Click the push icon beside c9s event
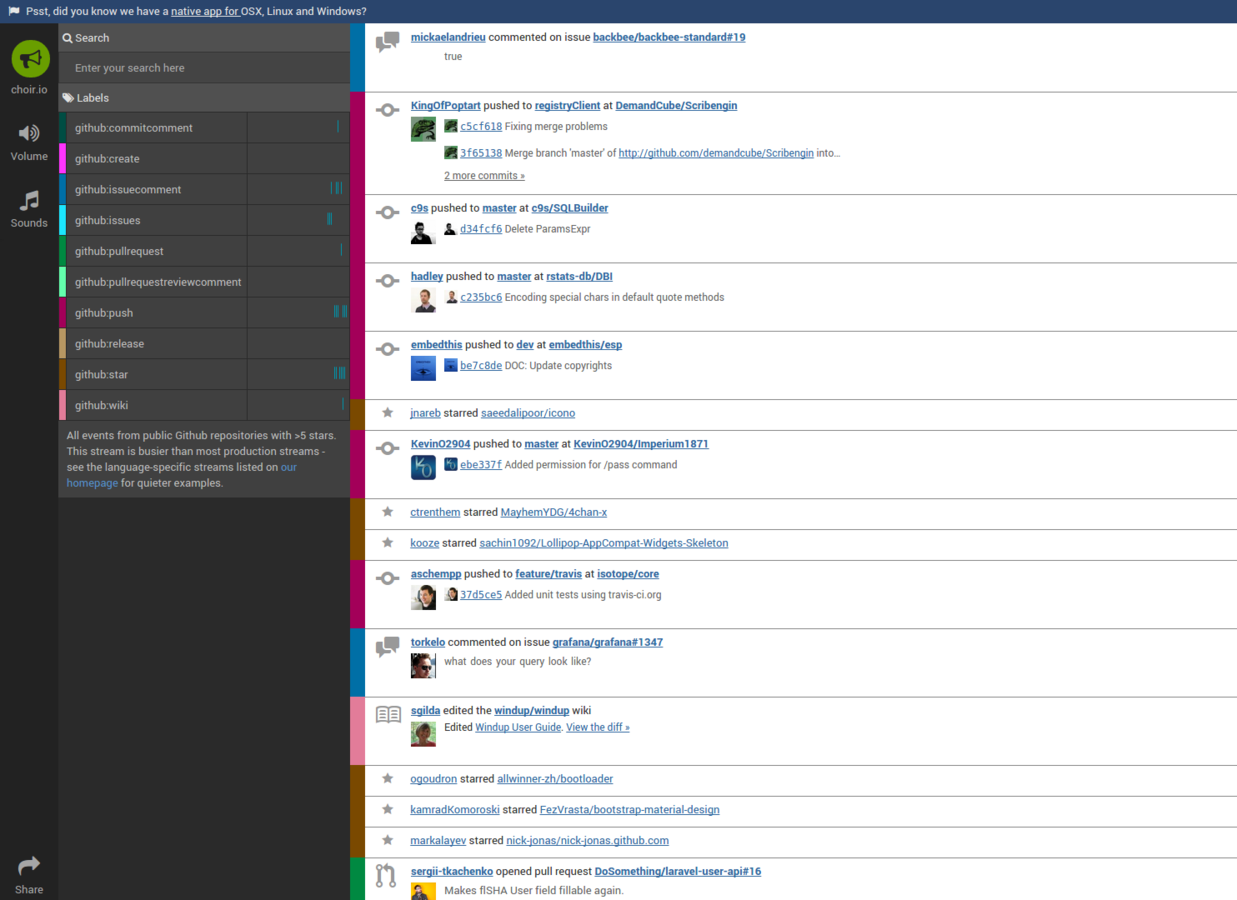The height and width of the screenshot is (900, 1237). 388,212
